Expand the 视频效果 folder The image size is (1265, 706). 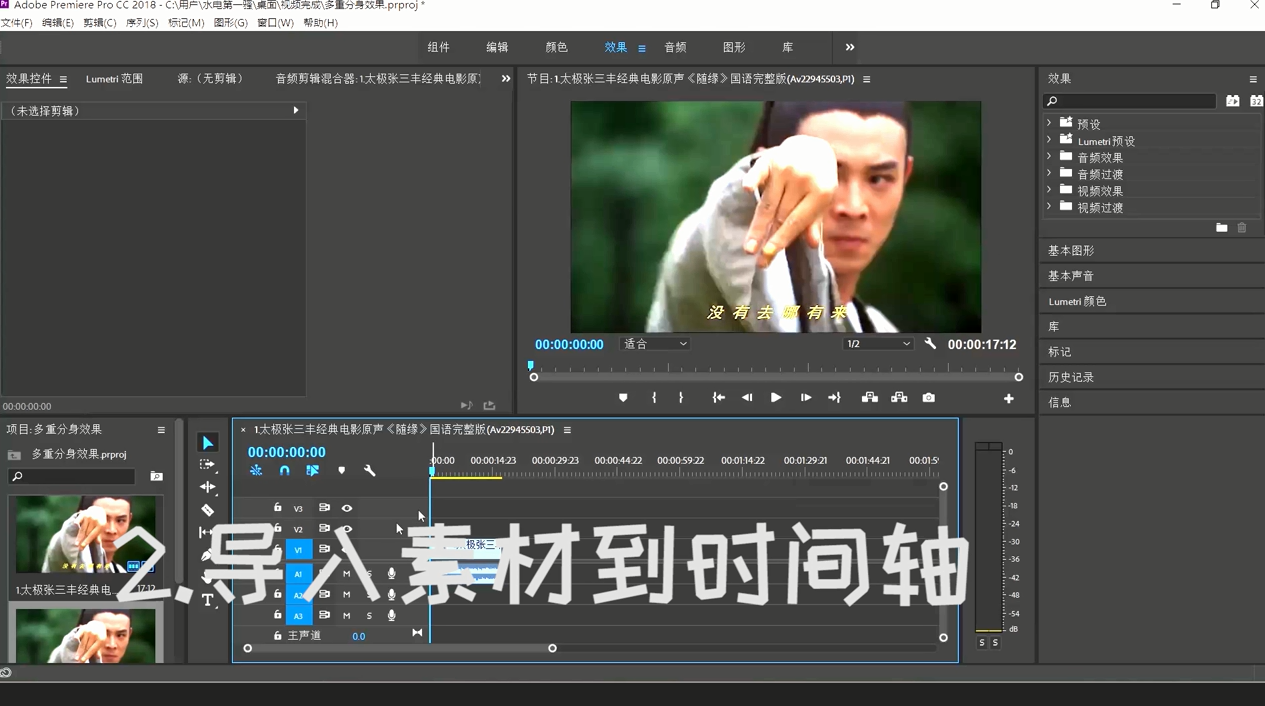pyautogui.click(x=1049, y=190)
